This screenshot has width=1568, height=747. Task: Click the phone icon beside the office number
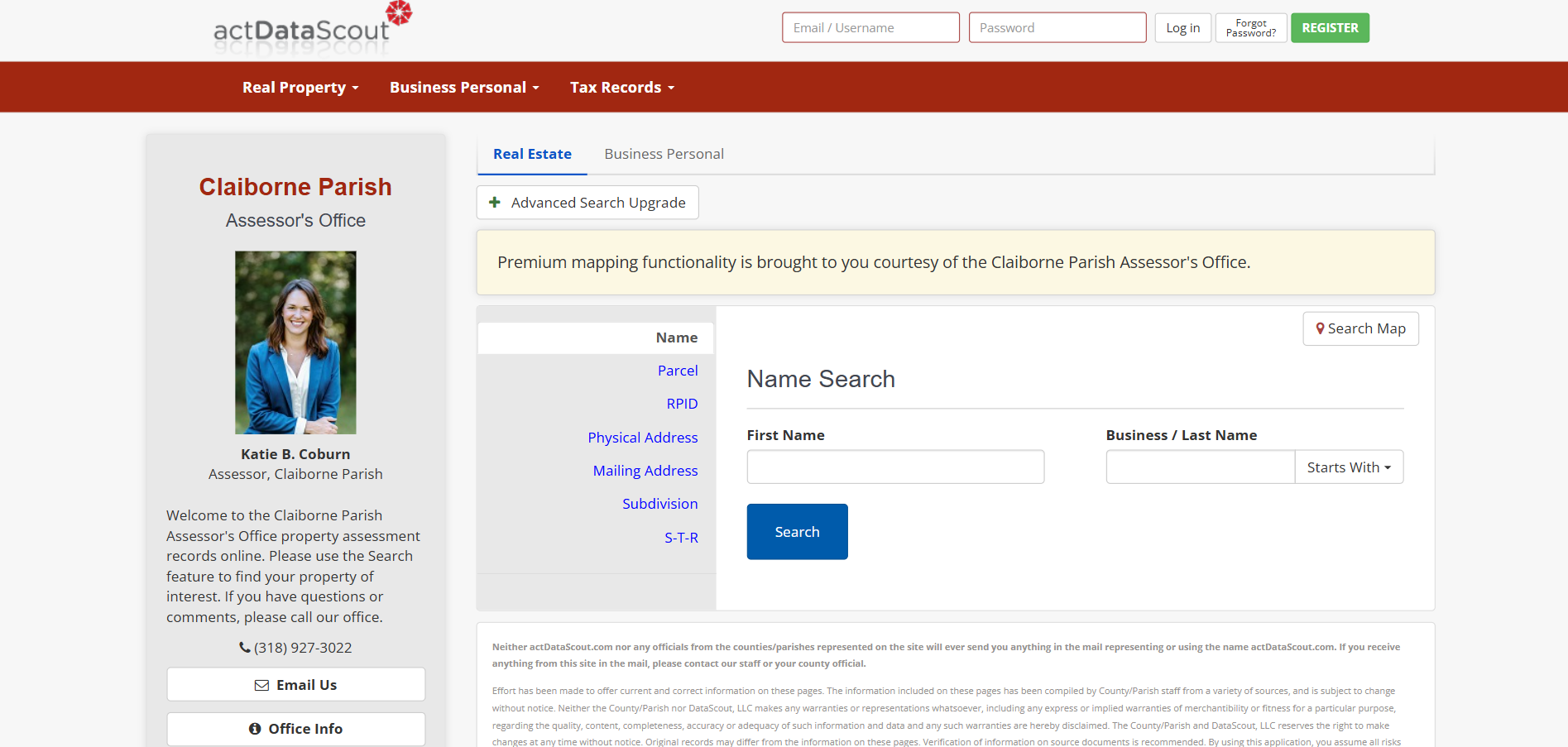[x=245, y=648]
